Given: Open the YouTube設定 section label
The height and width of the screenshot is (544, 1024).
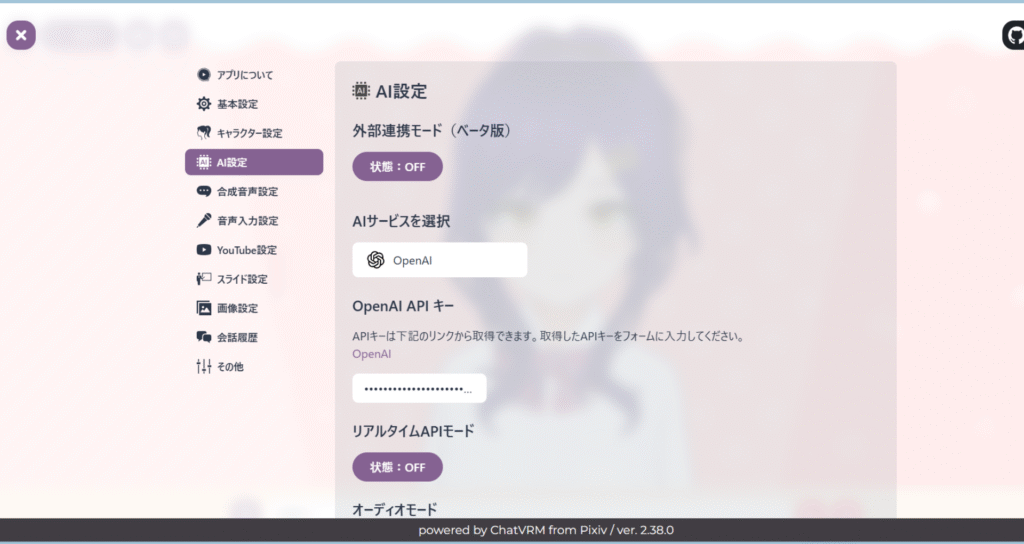Looking at the screenshot, I should tap(247, 250).
